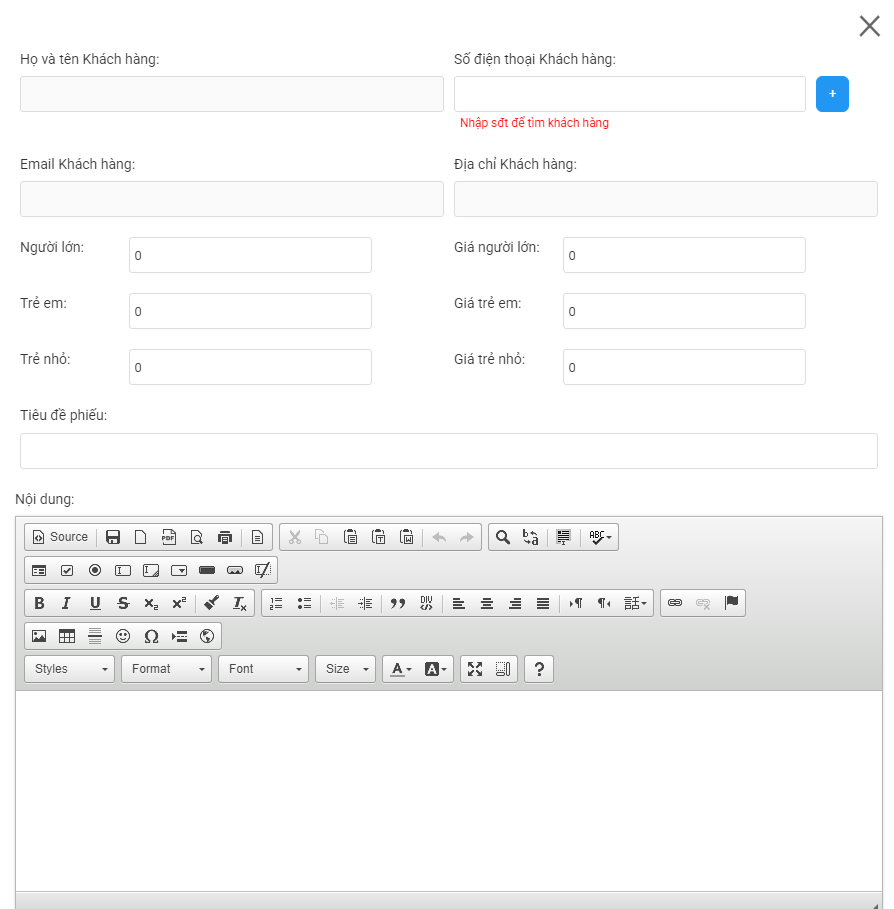Click the Save icon in editor toolbar

113,537
